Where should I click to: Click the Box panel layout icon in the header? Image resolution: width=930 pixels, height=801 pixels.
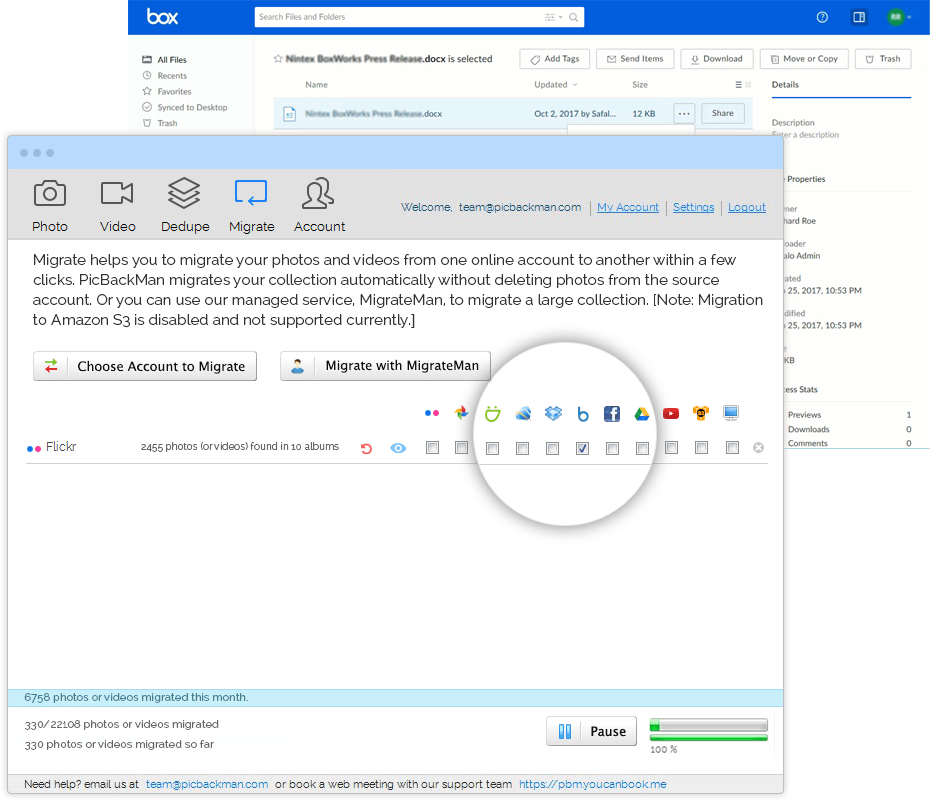(x=859, y=17)
